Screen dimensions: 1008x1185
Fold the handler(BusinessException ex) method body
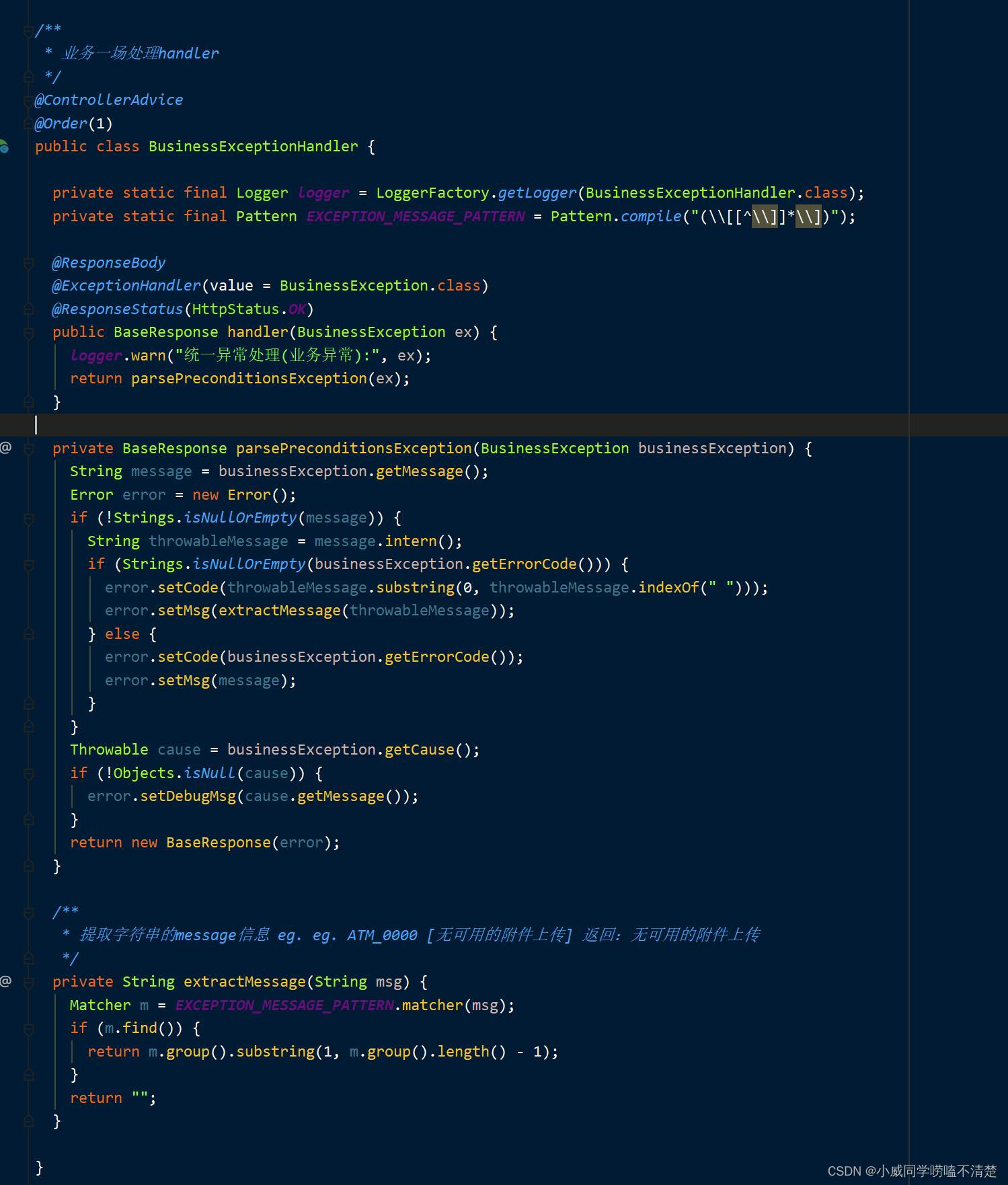click(x=28, y=332)
